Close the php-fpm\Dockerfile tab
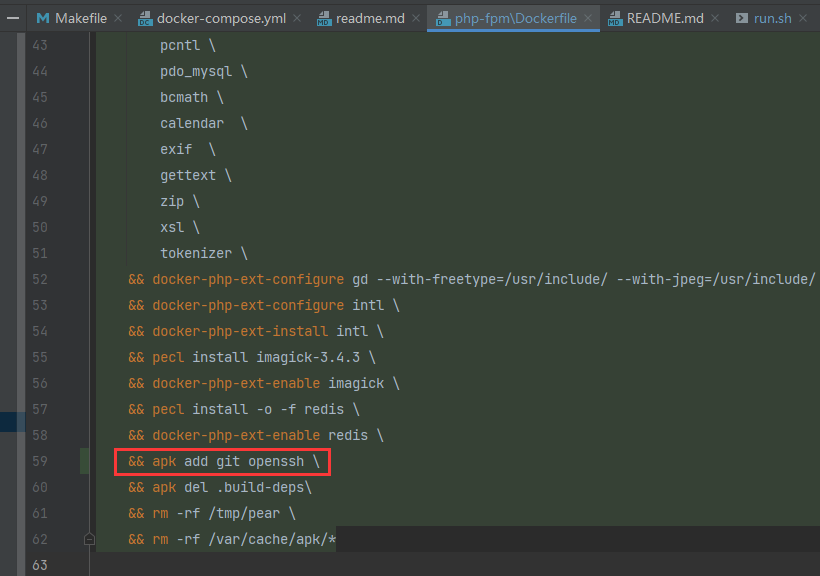This screenshot has height=576, width=820. (587, 18)
